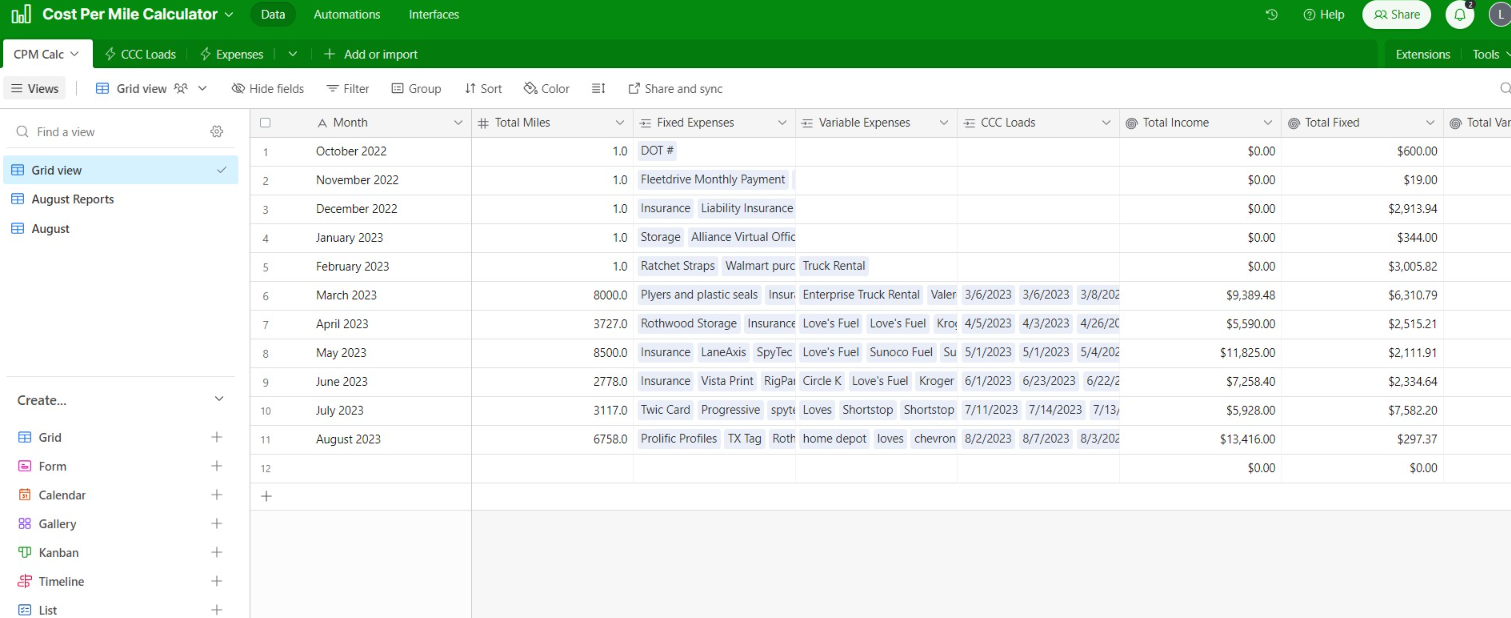Image resolution: width=1511 pixels, height=618 pixels.
Task: Open the Group tool
Action: [416, 88]
